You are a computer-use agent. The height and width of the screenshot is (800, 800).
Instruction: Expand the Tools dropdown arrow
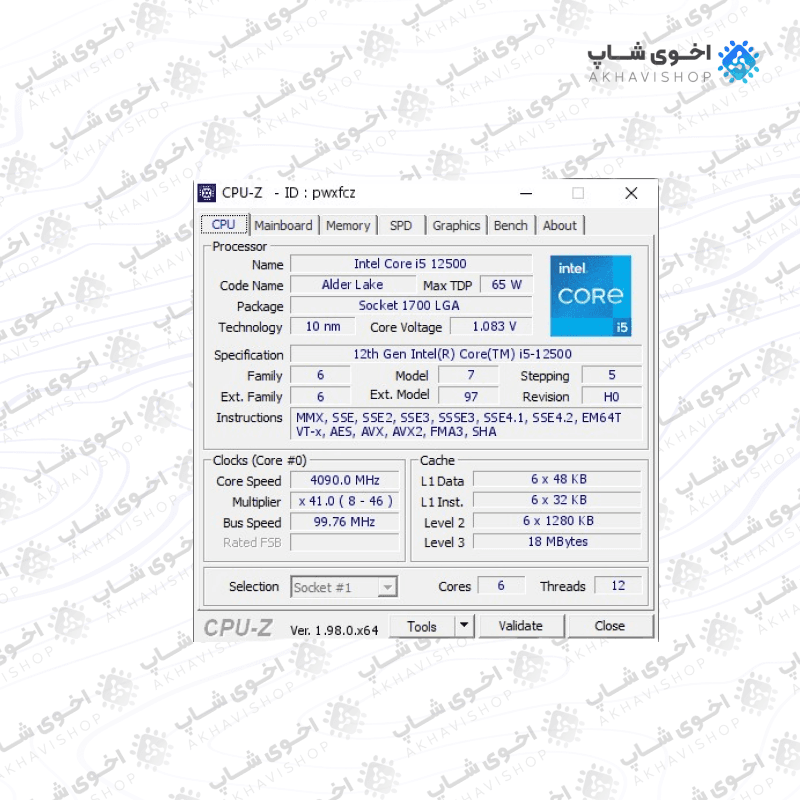click(464, 625)
